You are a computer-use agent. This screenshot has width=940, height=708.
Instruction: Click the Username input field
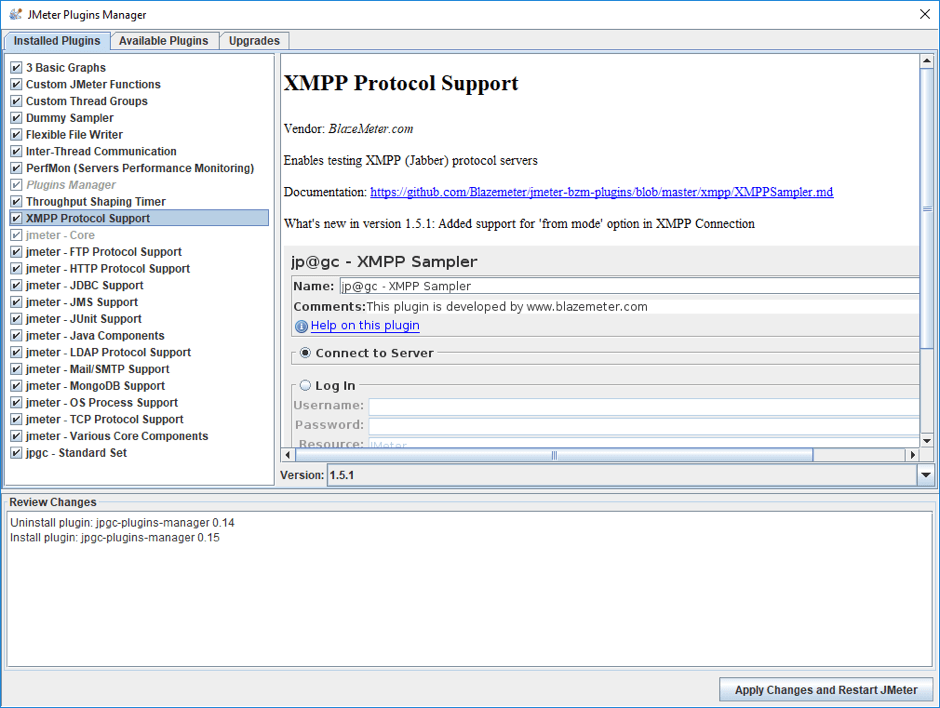point(644,406)
